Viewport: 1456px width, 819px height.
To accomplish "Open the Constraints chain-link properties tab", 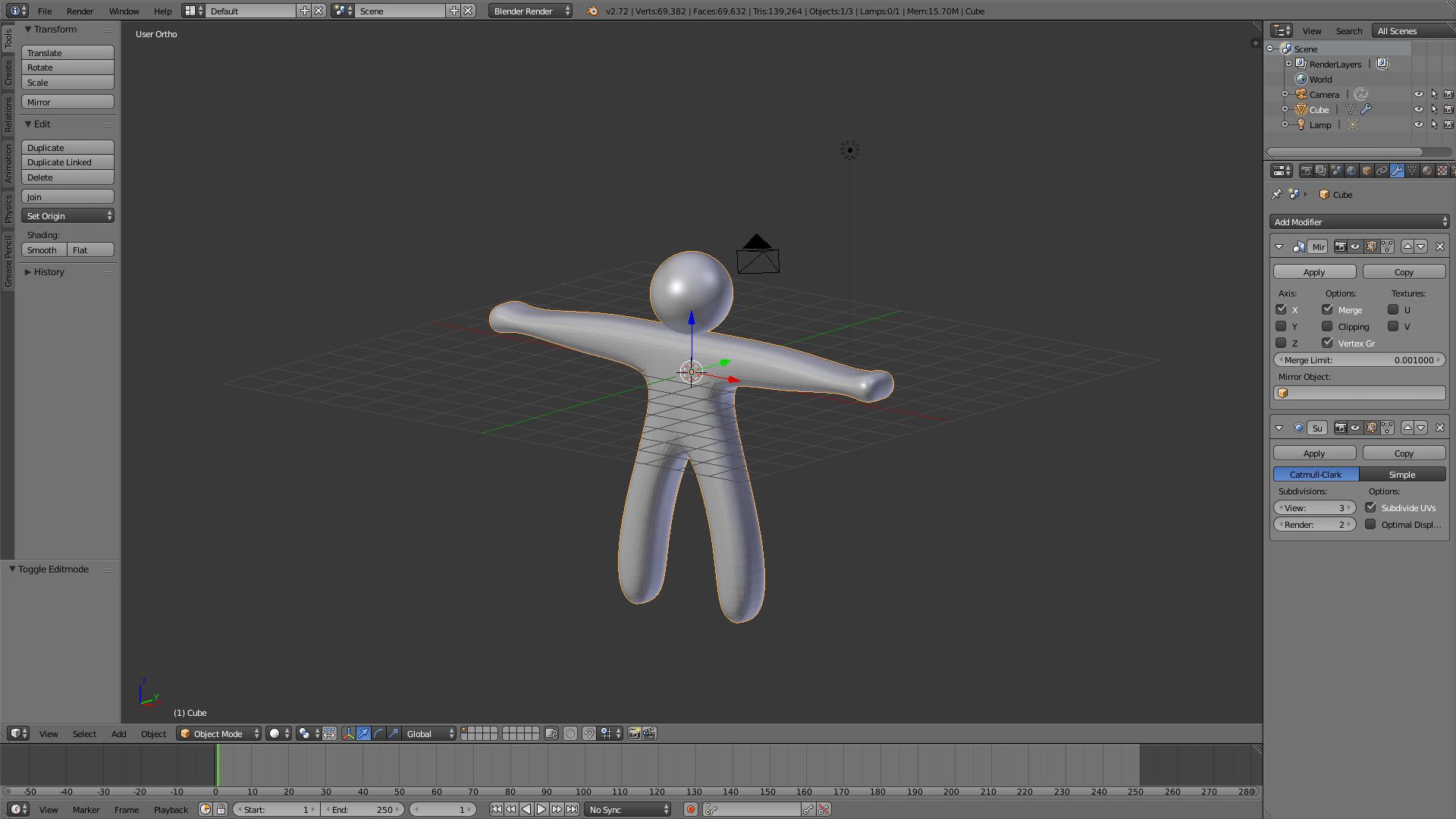I will coord(1382,171).
